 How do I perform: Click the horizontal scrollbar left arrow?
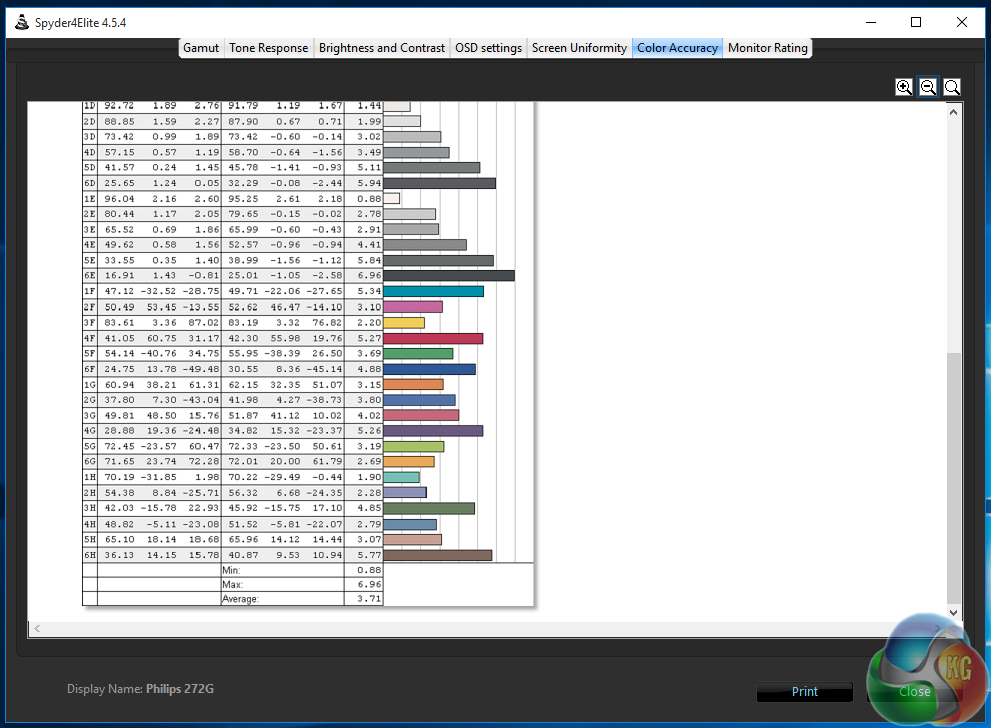point(38,629)
